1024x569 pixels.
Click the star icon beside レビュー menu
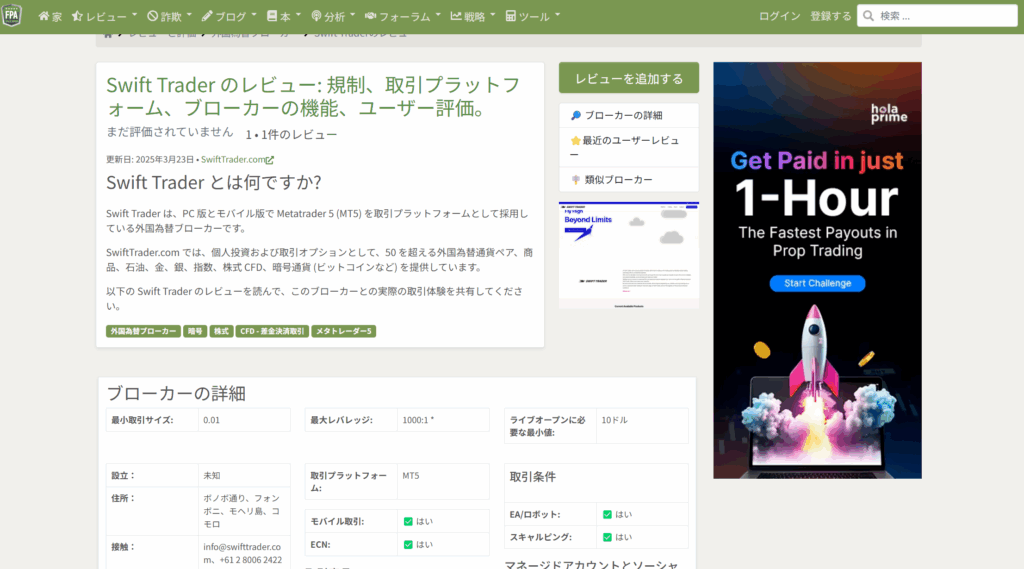(77, 16)
